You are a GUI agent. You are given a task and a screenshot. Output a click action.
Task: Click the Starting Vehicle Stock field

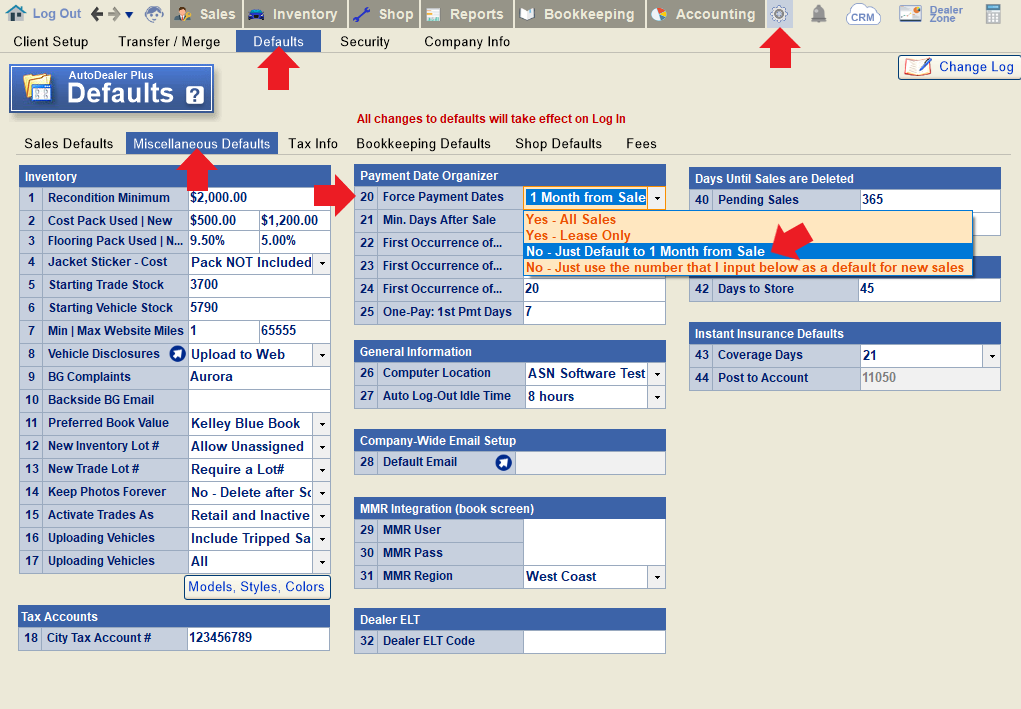pyautogui.click(x=259, y=308)
